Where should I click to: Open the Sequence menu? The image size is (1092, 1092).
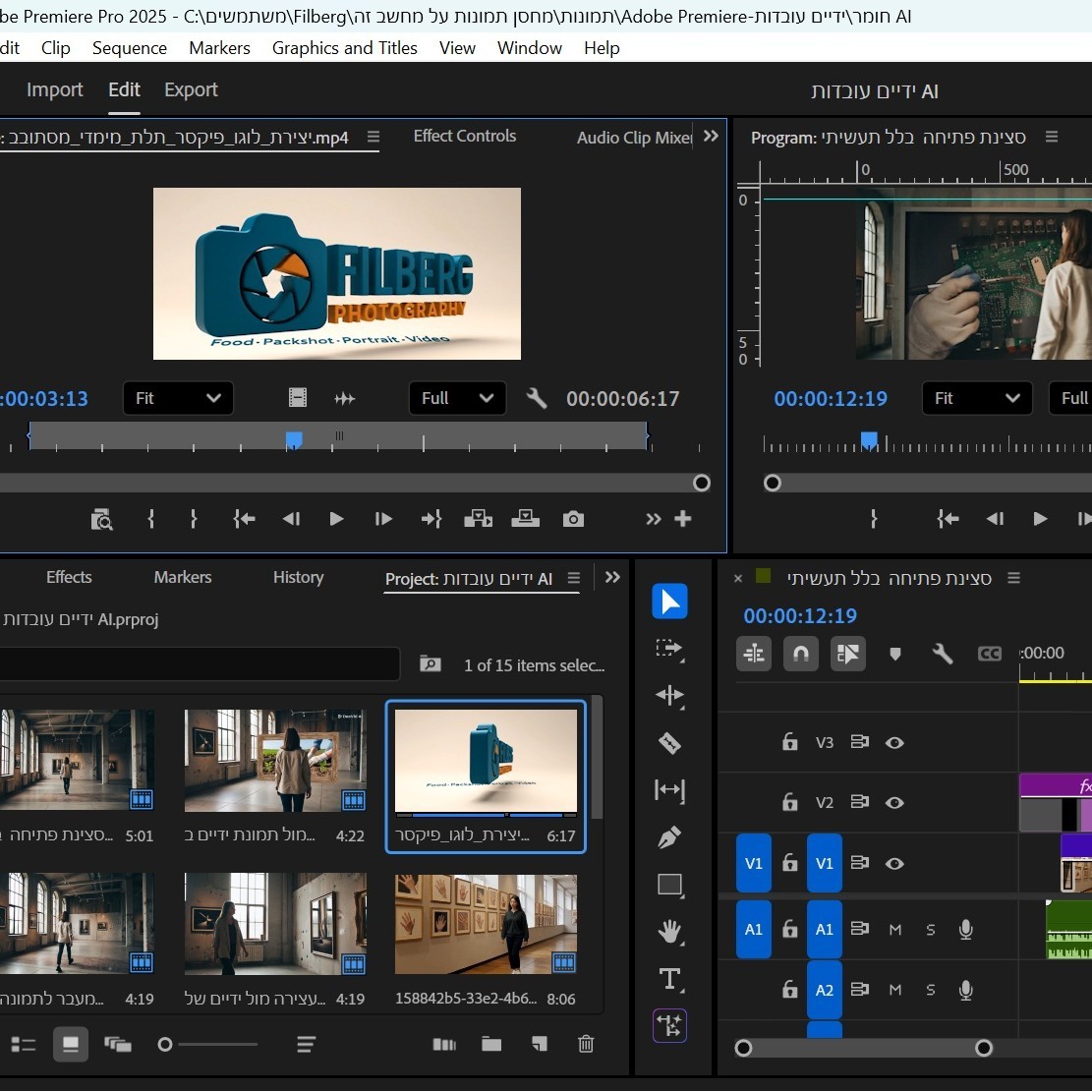130,48
